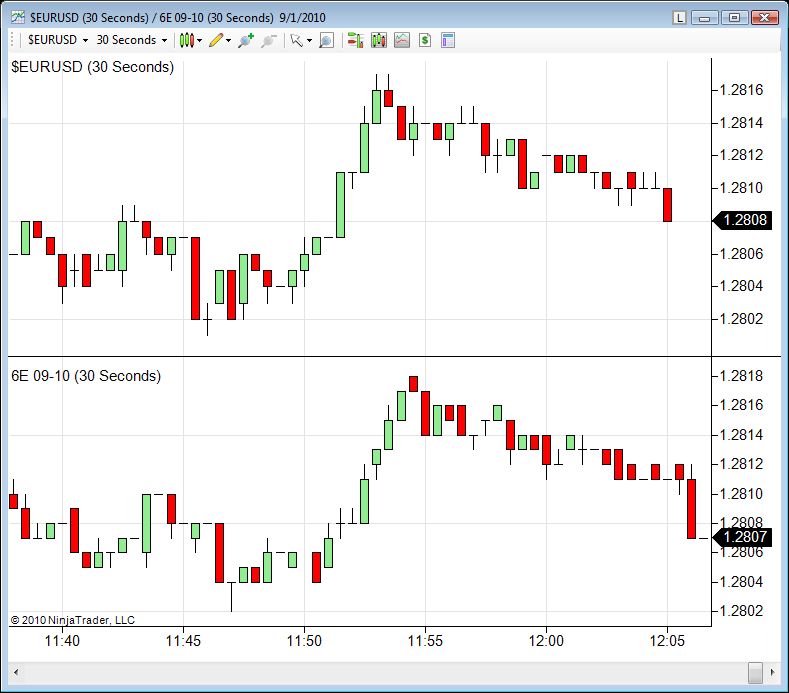
Task: Click the 11:55 time axis label
Action: [425, 641]
